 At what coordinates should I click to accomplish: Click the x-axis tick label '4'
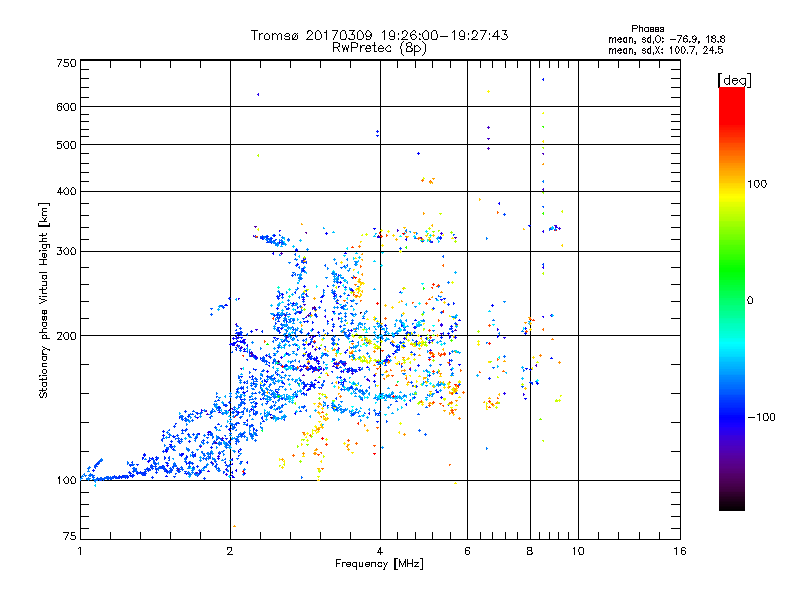[x=380, y=551]
